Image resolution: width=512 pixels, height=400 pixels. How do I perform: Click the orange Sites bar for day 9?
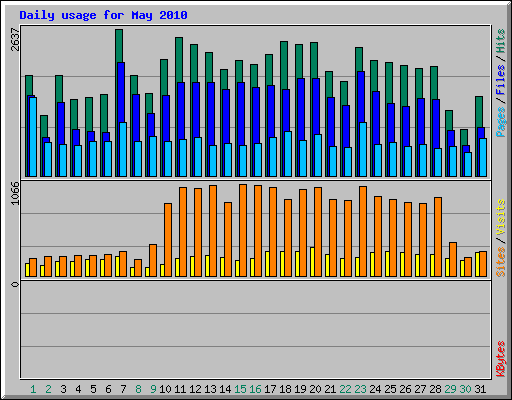coord(153,260)
